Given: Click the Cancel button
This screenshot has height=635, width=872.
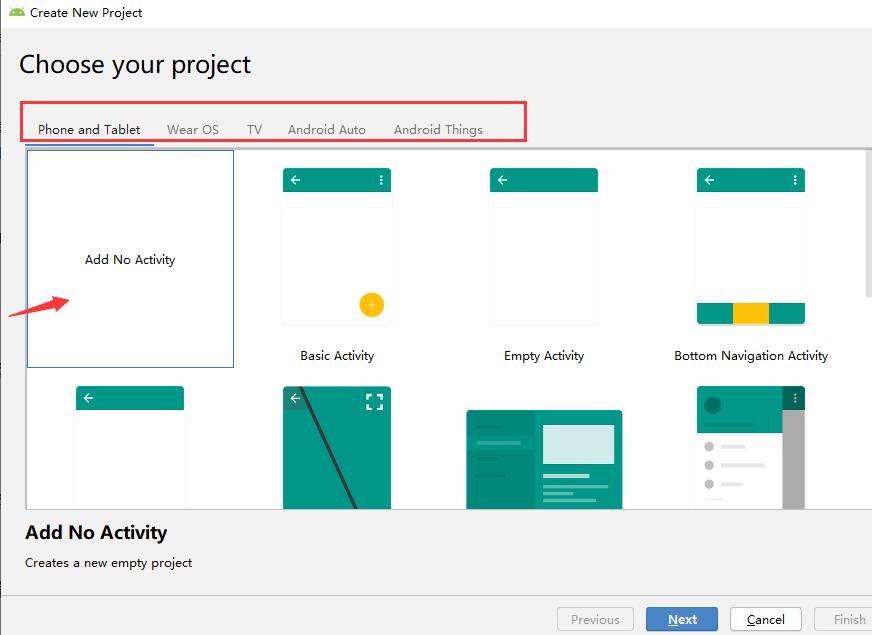Looking at the screenshot, I should pos(765,619).
